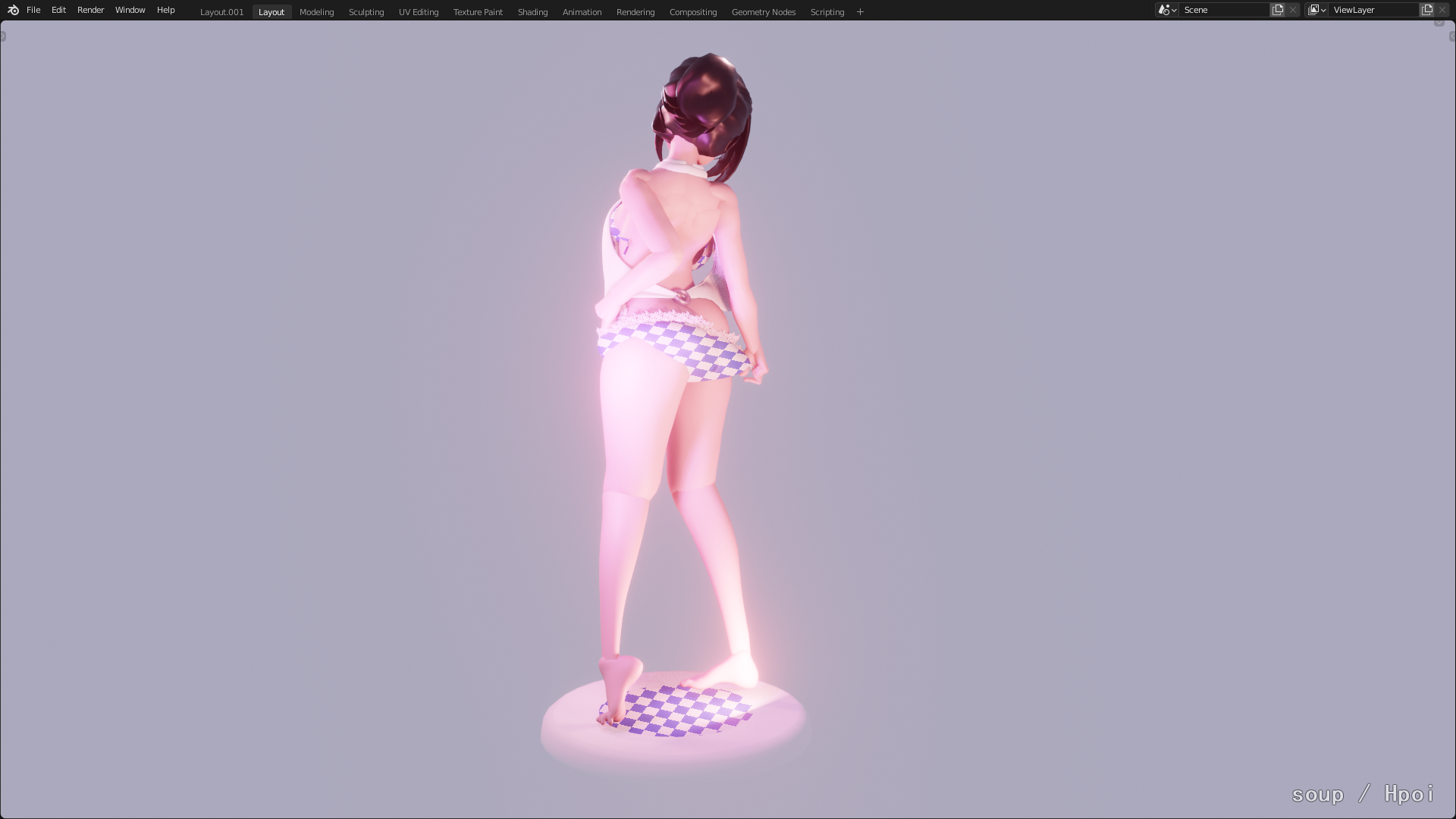Expand the right sidebar arrow

pyautogui.click(x=1451, y=36)
